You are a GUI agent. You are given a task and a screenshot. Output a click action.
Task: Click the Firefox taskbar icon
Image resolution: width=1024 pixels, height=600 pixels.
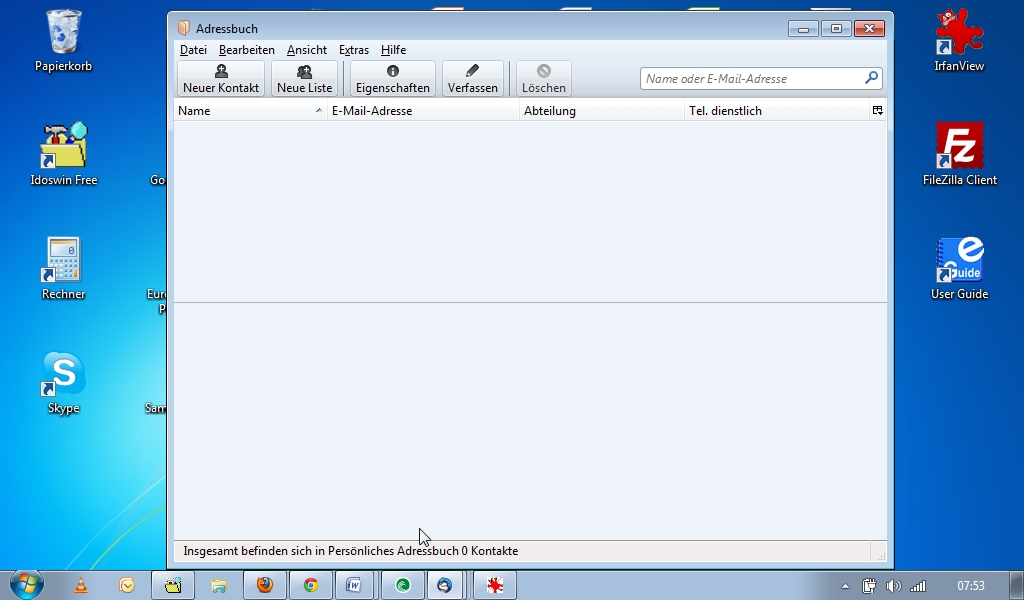point(264,585)
